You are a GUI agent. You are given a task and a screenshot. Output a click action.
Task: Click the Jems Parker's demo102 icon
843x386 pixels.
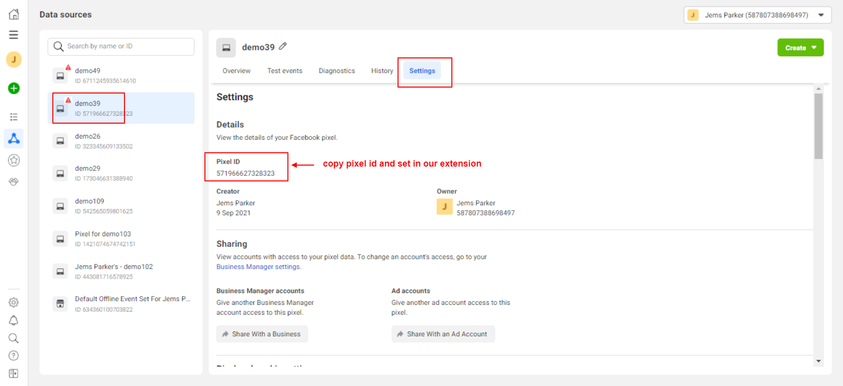click(61, 271)
